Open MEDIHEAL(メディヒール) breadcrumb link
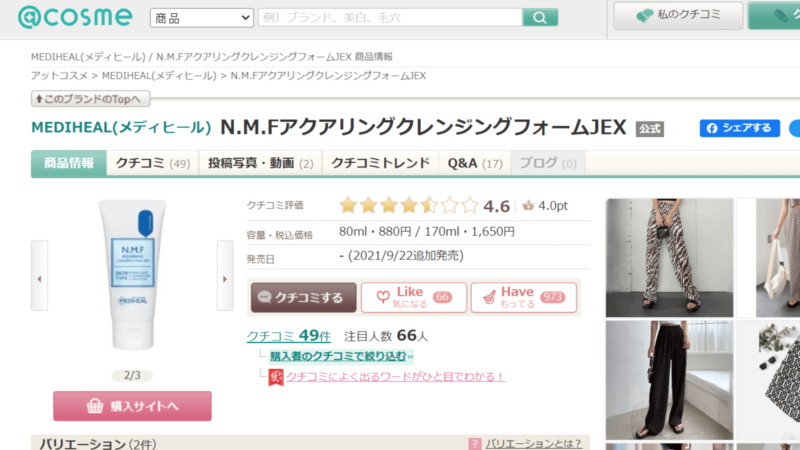Viewport: 800px width, 450px height. (159, 76)
